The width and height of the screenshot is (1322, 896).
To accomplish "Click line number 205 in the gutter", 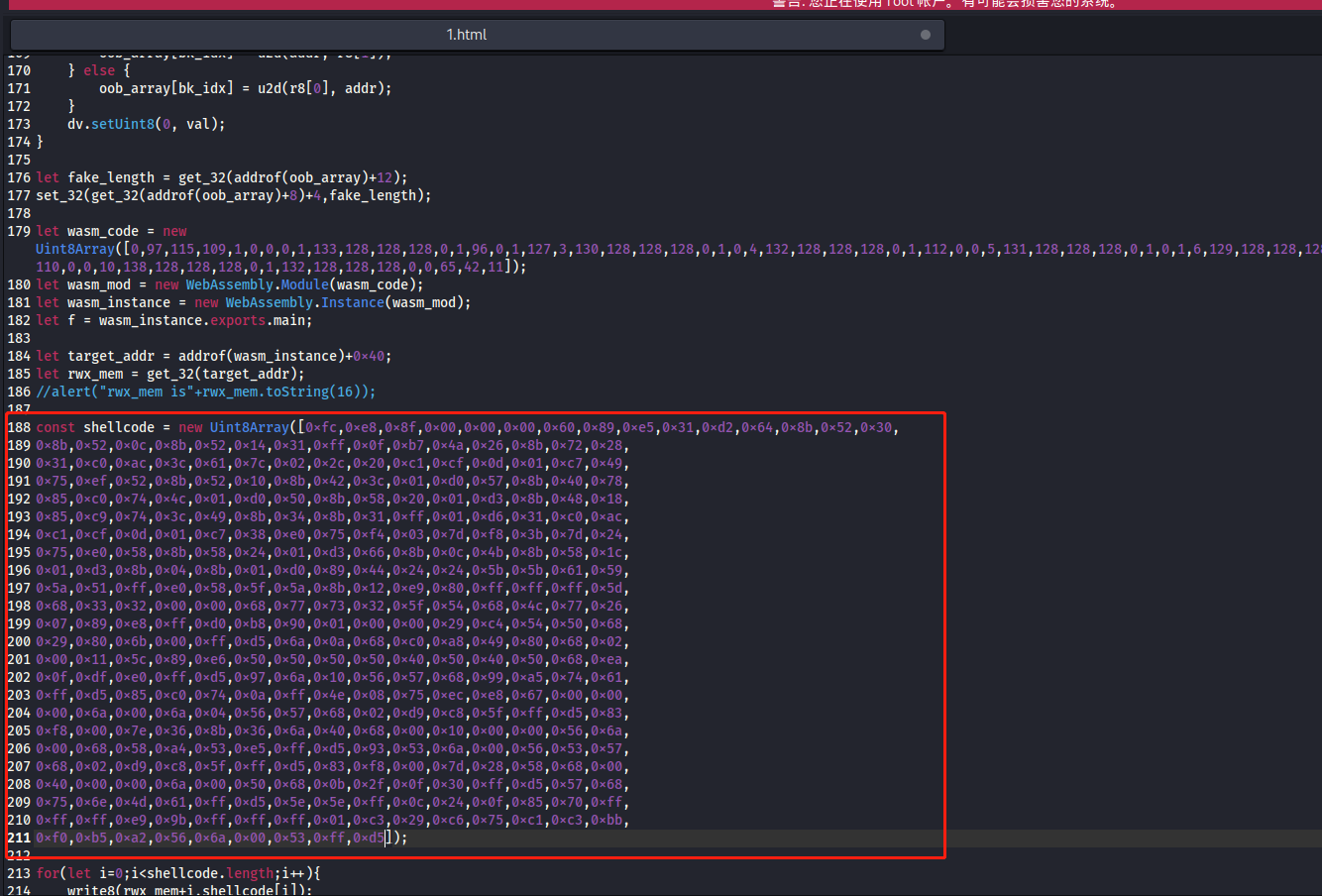I will coord(19,730).
